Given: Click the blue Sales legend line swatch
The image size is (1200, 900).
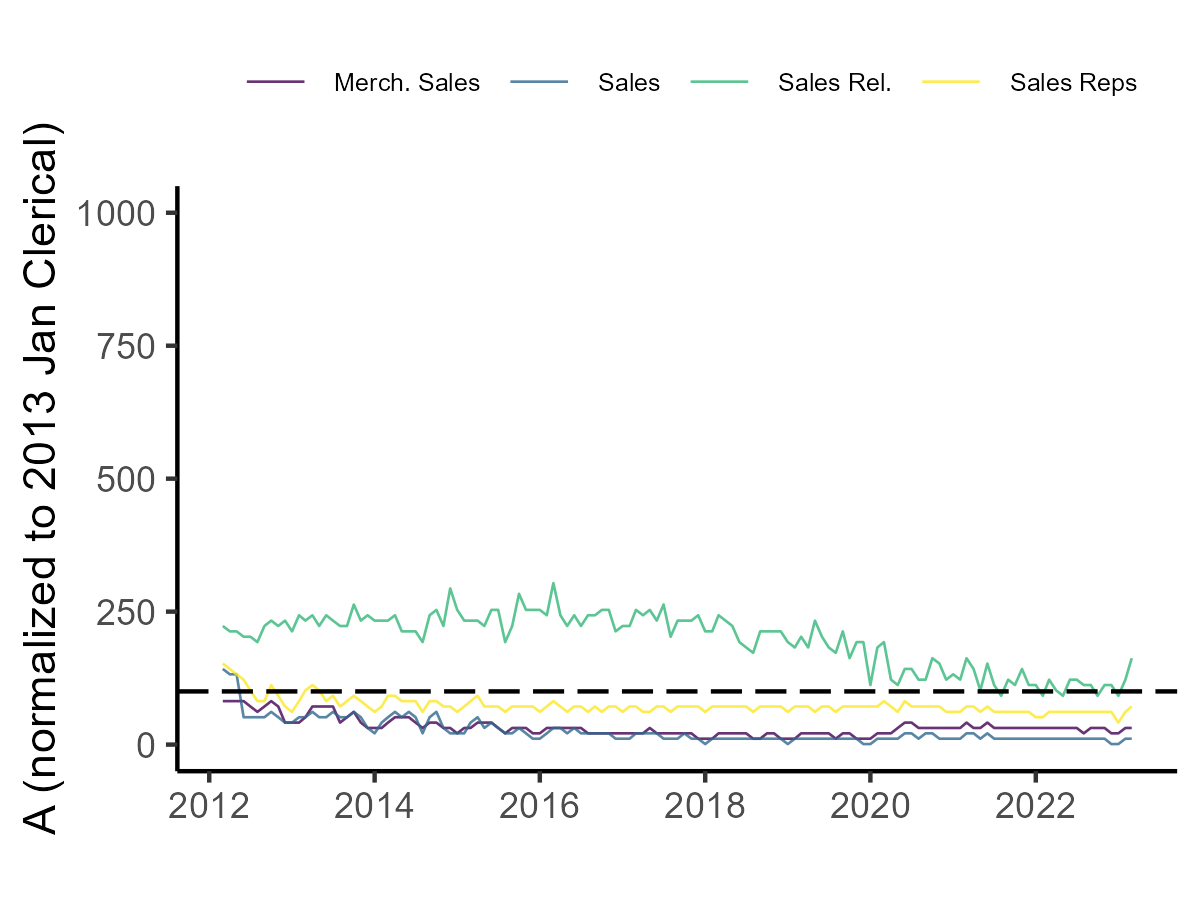Looking at the screenshot, I should pos(539,83).
